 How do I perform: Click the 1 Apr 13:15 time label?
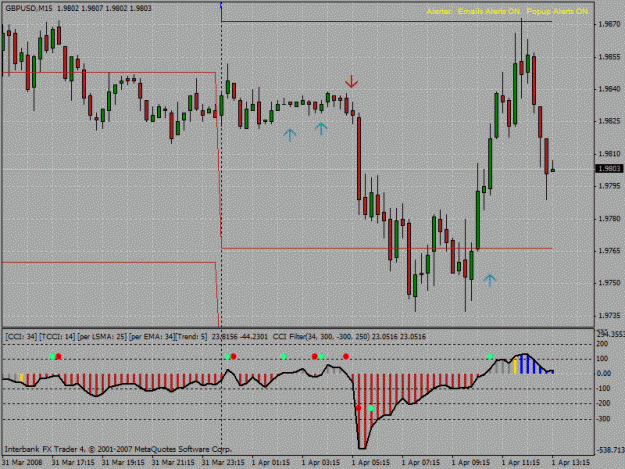571,463
